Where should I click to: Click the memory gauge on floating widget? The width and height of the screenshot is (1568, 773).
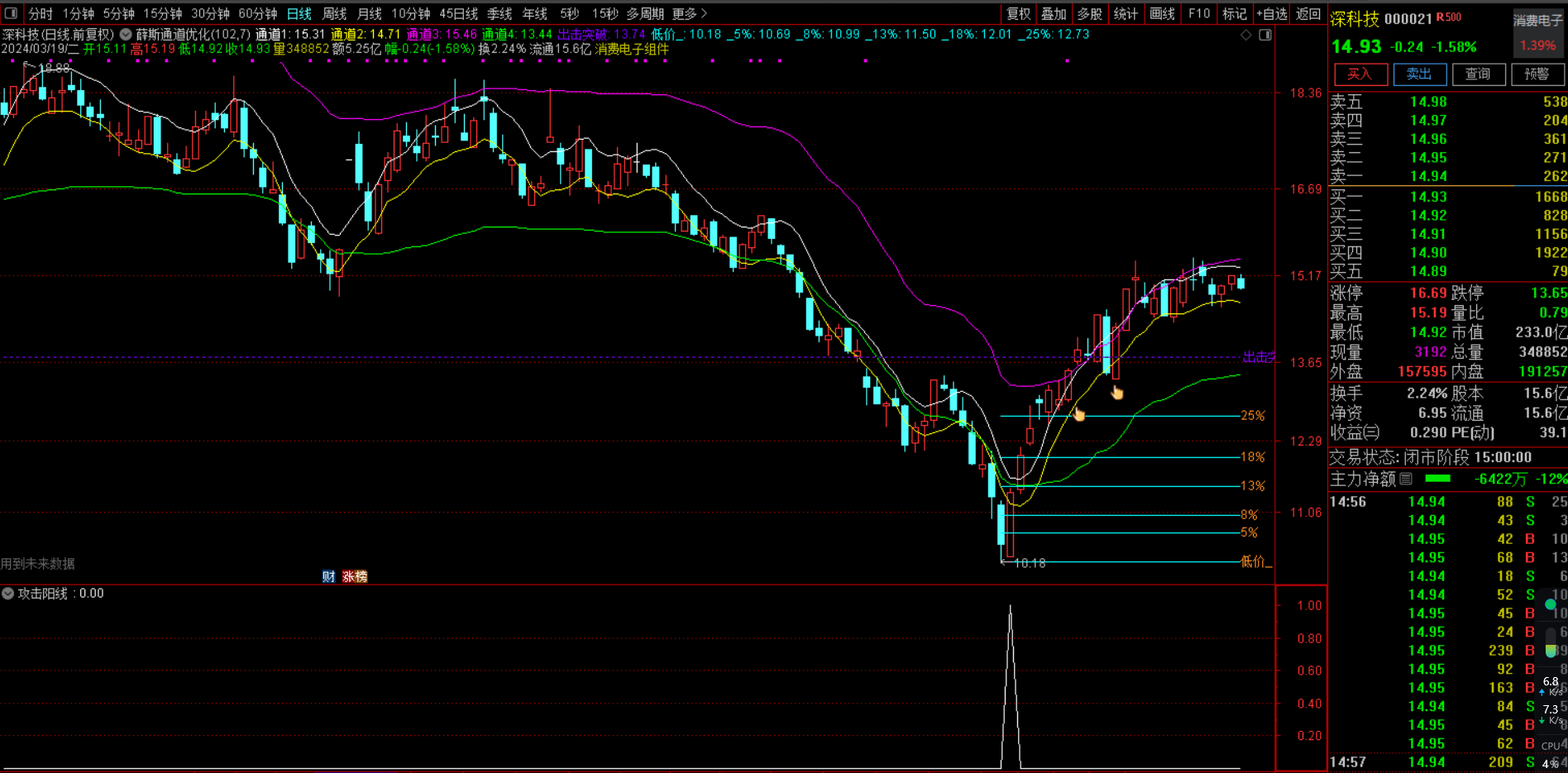tap(1551, 643)
